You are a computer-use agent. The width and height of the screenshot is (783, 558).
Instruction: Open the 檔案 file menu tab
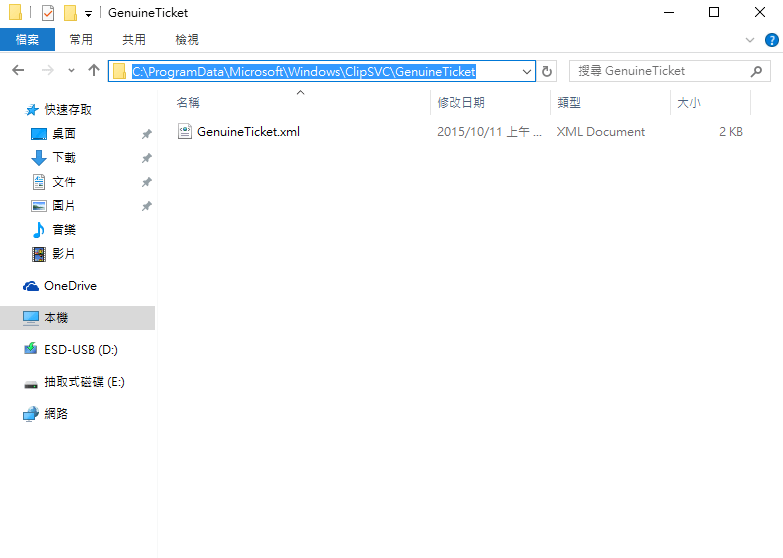[27, 39]
